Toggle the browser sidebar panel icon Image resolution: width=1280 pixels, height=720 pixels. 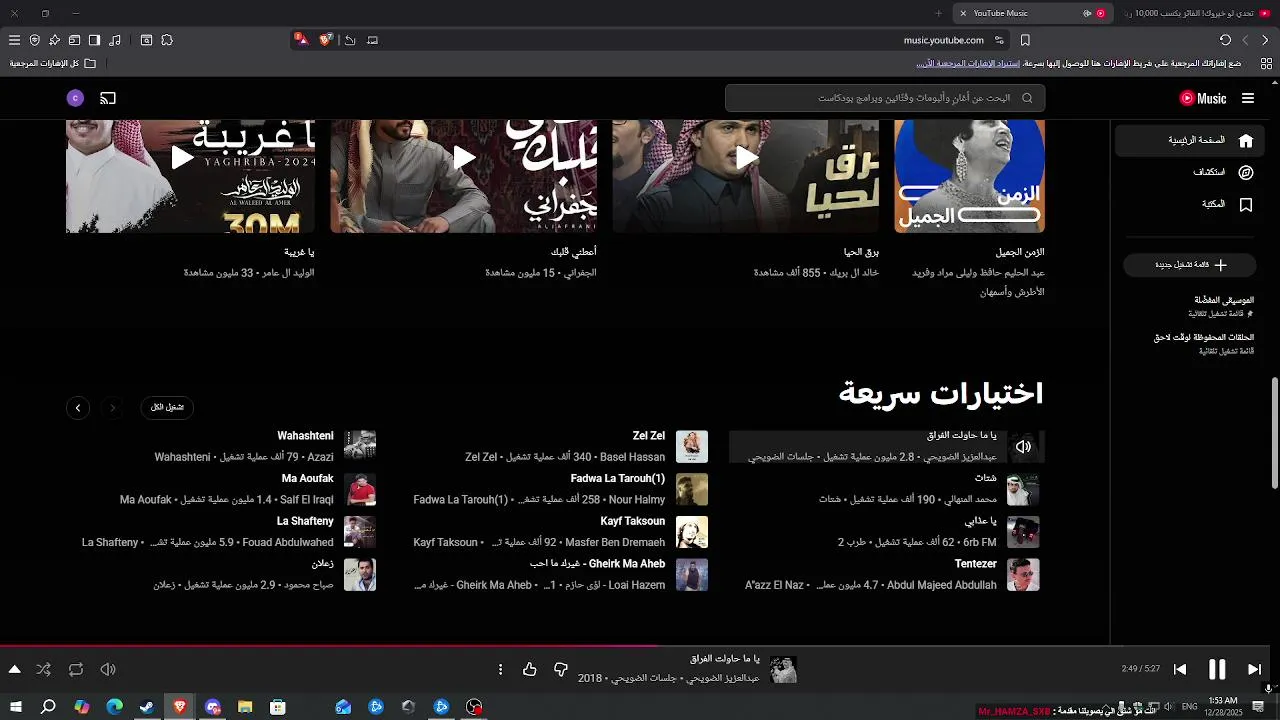pyautogui.click(x=94, y=40)
